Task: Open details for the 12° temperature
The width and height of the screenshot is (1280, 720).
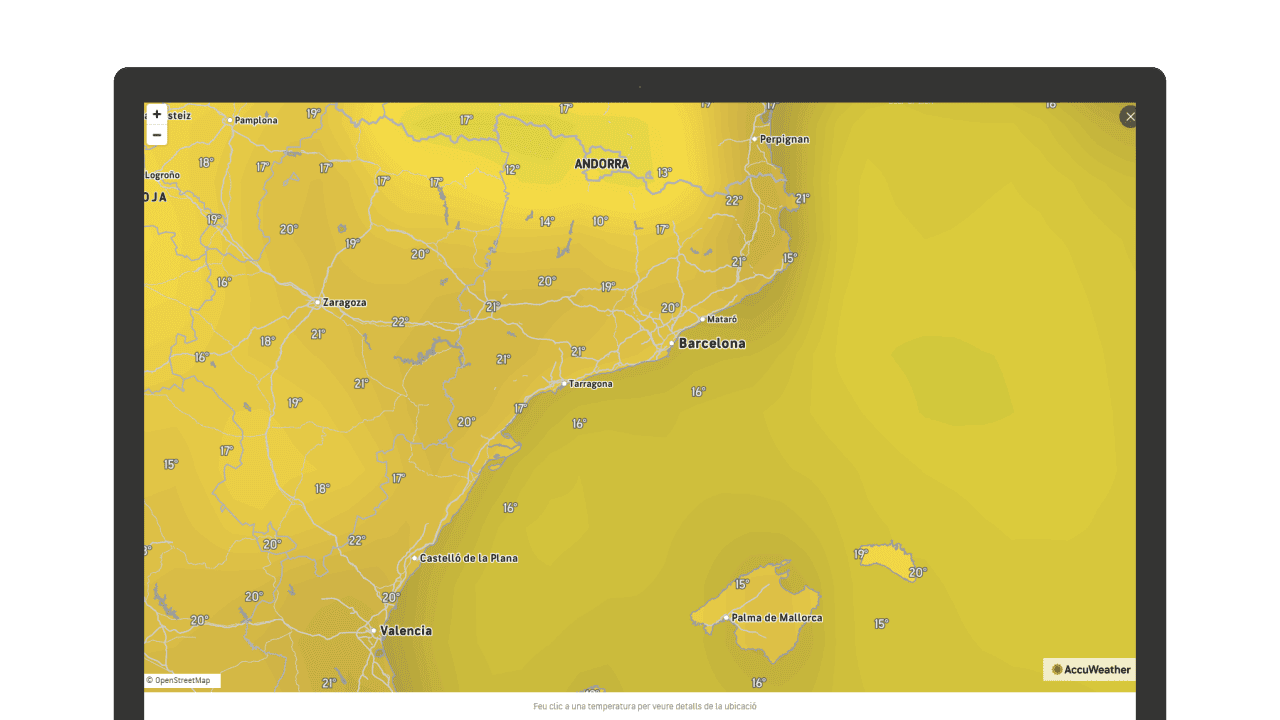Action: coord(512,170)
